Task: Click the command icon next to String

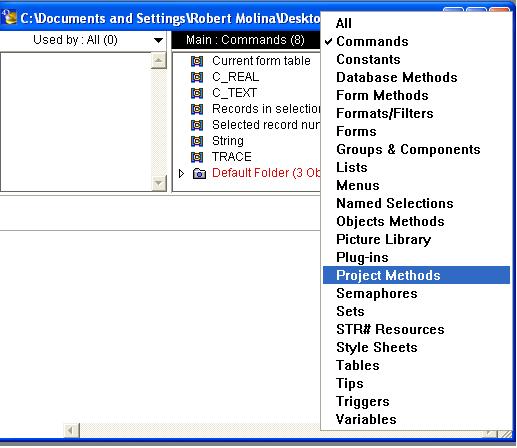Action: (197, 141)
